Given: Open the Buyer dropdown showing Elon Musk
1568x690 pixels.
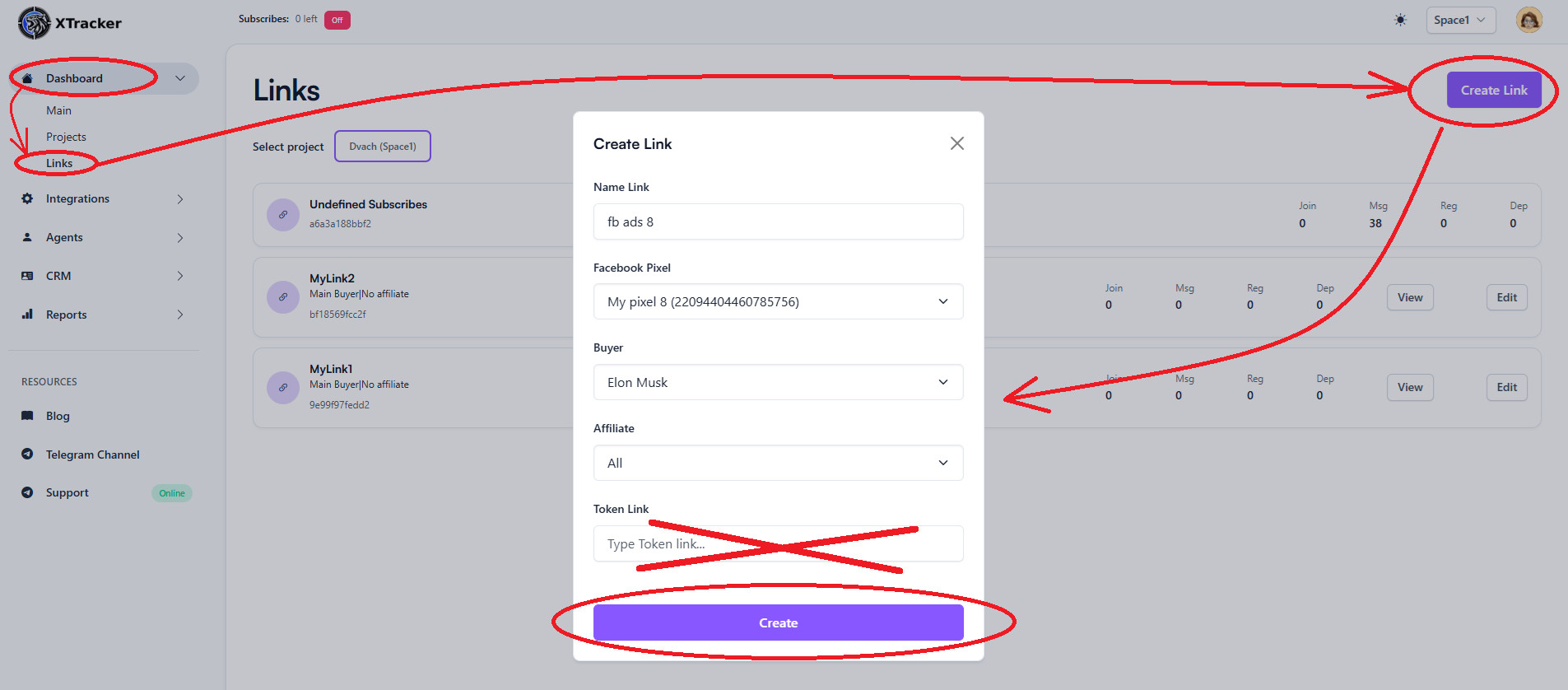Looking at the screenshot, I should 778,382.
